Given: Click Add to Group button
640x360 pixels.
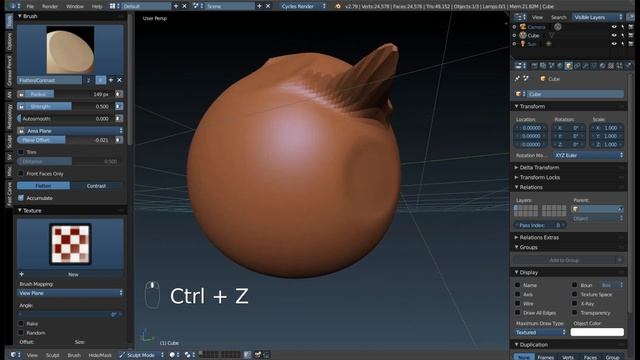Looking at the screenshot, I should 564,260.
